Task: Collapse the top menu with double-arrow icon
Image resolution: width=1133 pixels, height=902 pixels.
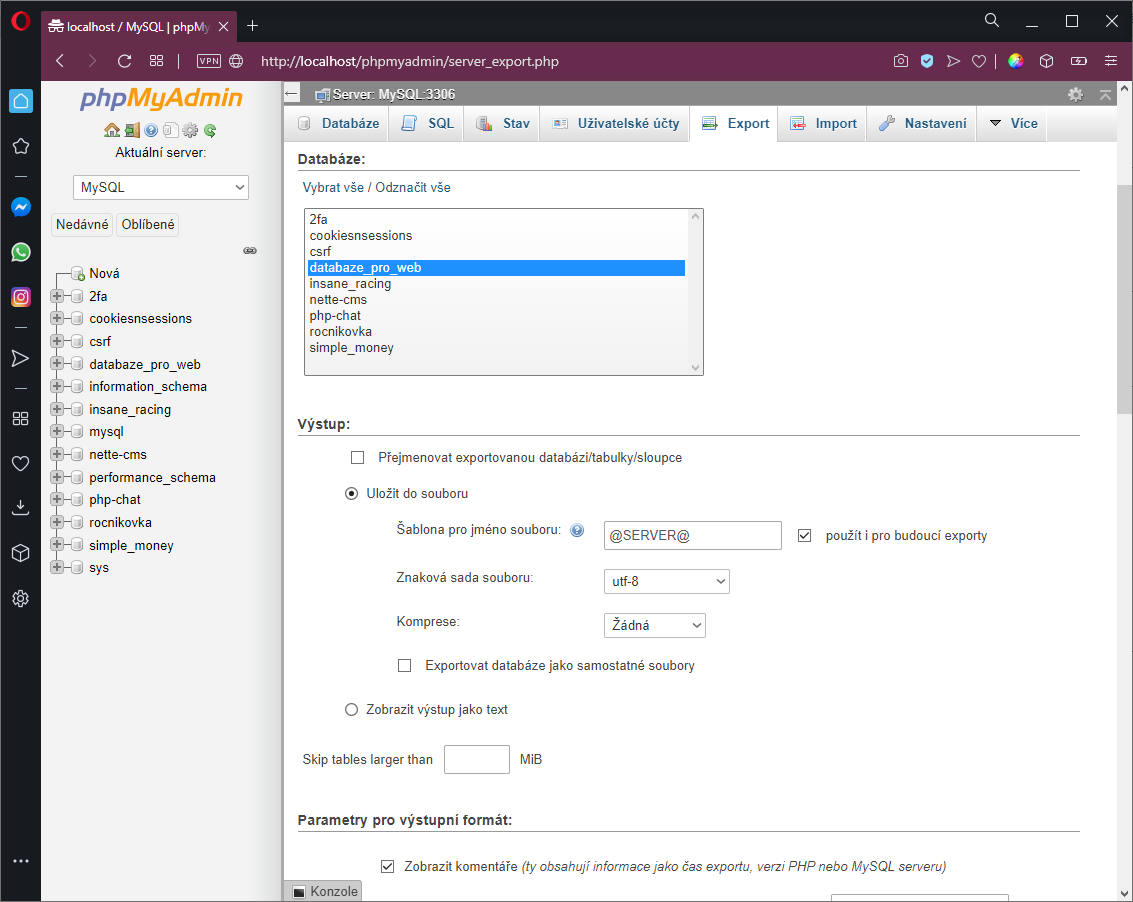Action: pyautogui.click(x=1105, y=94)
